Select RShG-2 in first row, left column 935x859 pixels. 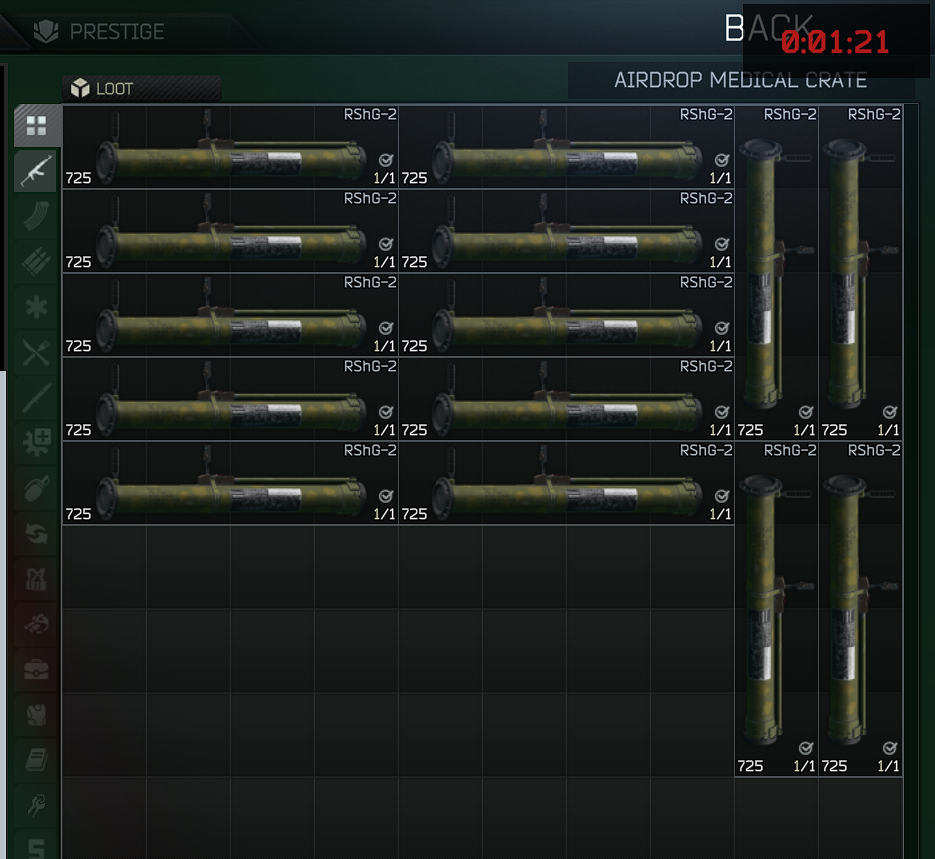(x=230, y=147)
